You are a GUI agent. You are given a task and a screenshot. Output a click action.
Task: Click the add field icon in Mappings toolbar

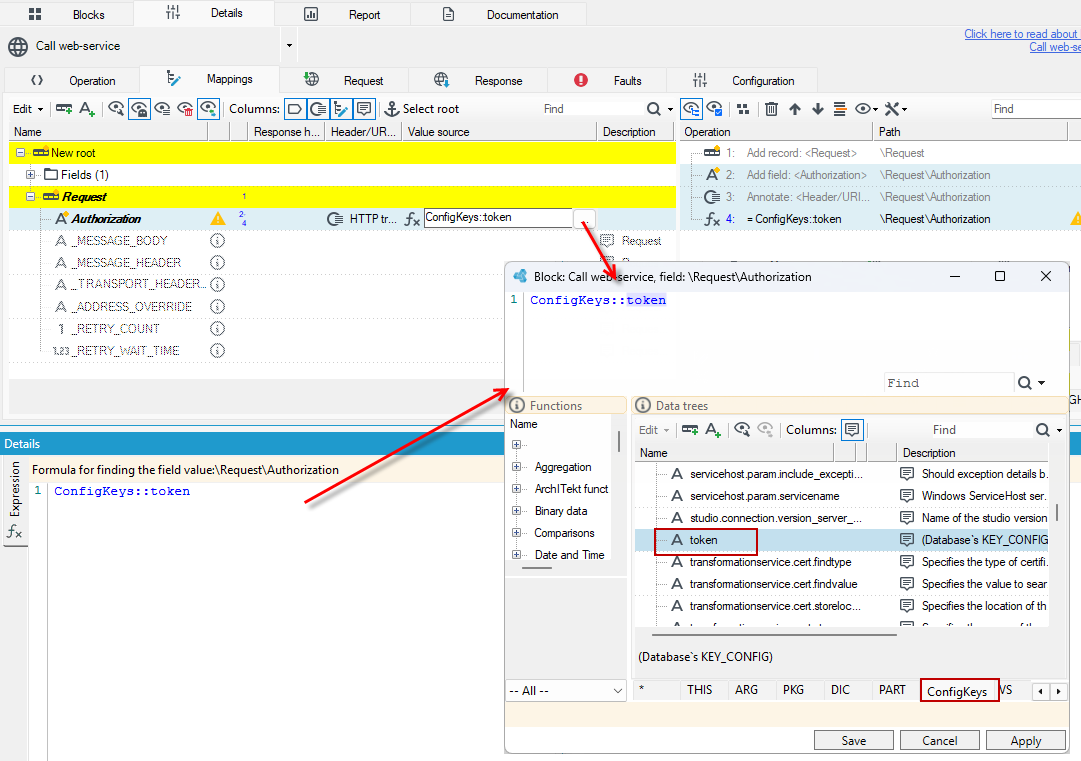click(x=87, y=109)
